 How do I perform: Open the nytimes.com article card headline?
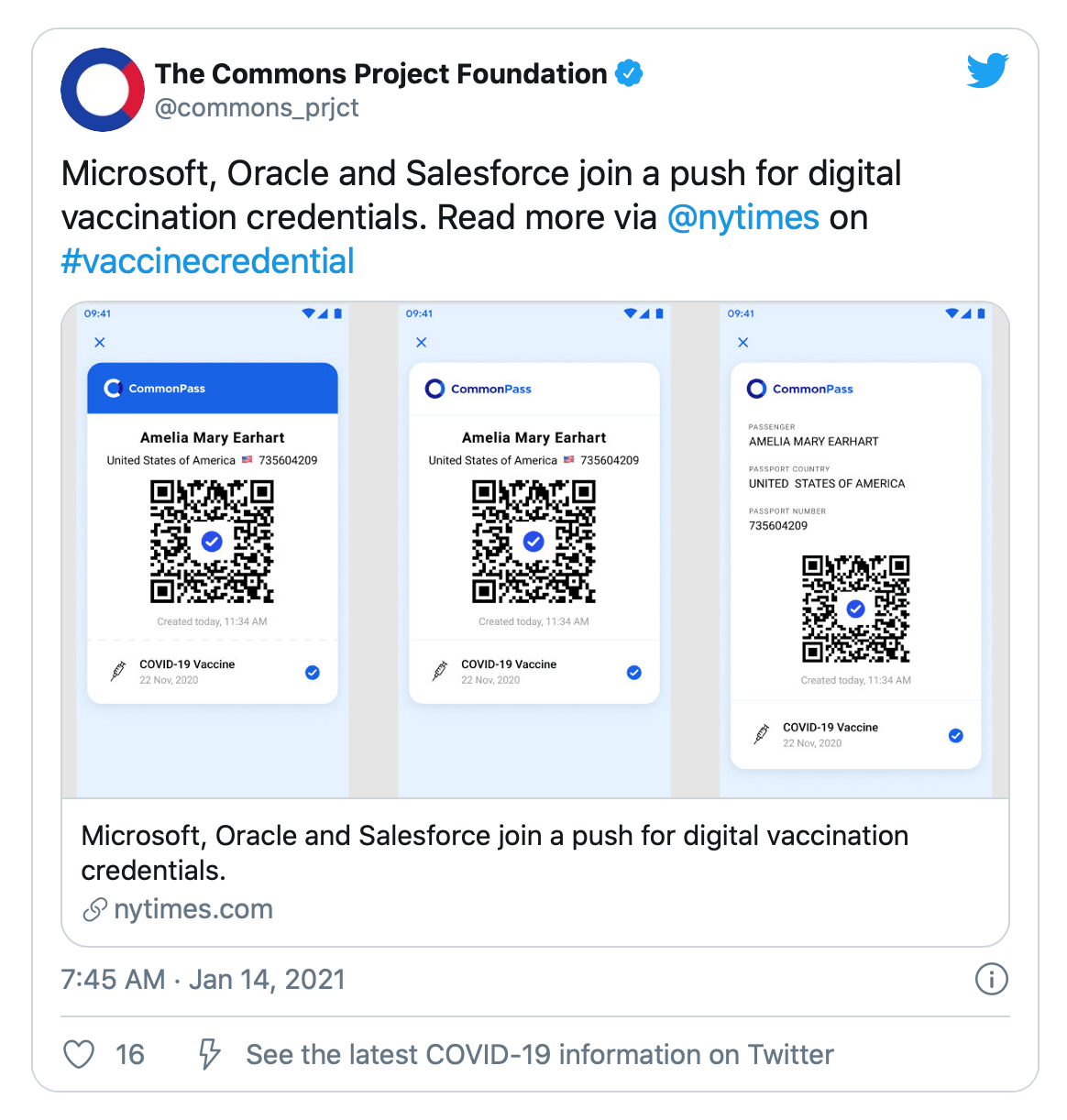click(x=495, y=852)
